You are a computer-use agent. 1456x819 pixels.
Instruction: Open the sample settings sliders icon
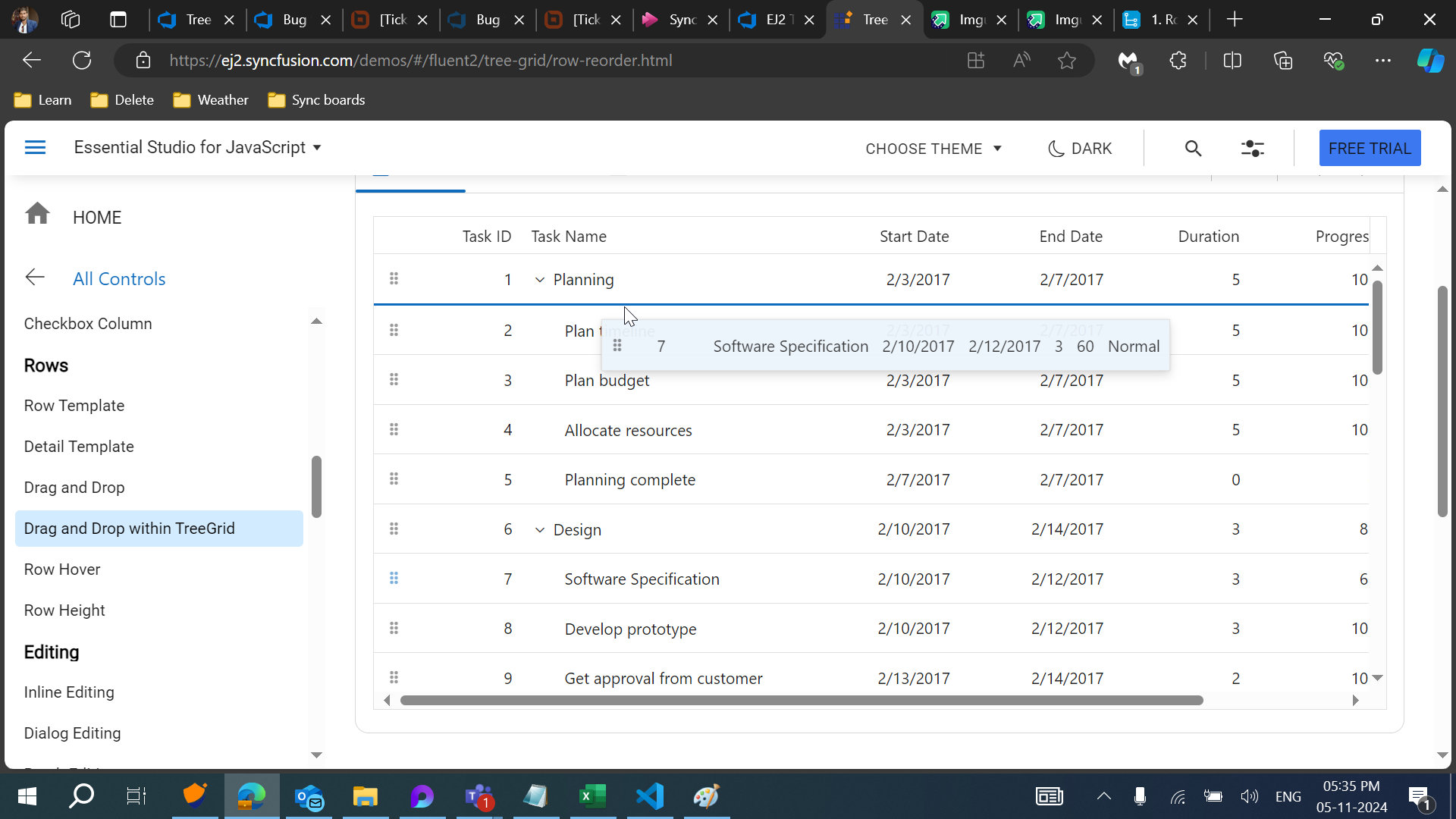(x=1252, y=149)
